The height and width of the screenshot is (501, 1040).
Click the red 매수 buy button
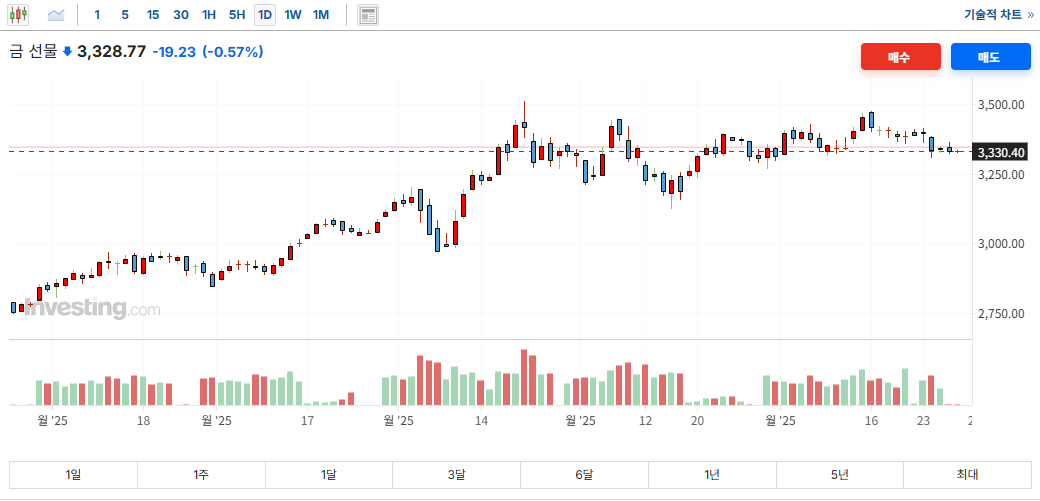coord(901,56)
